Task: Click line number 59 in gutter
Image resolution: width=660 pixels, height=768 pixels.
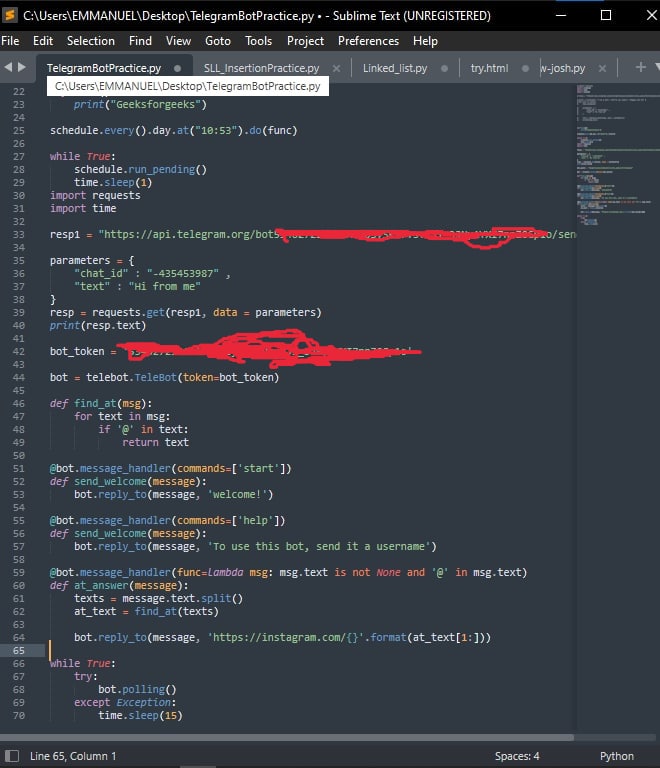Action: tap(19, 573)
